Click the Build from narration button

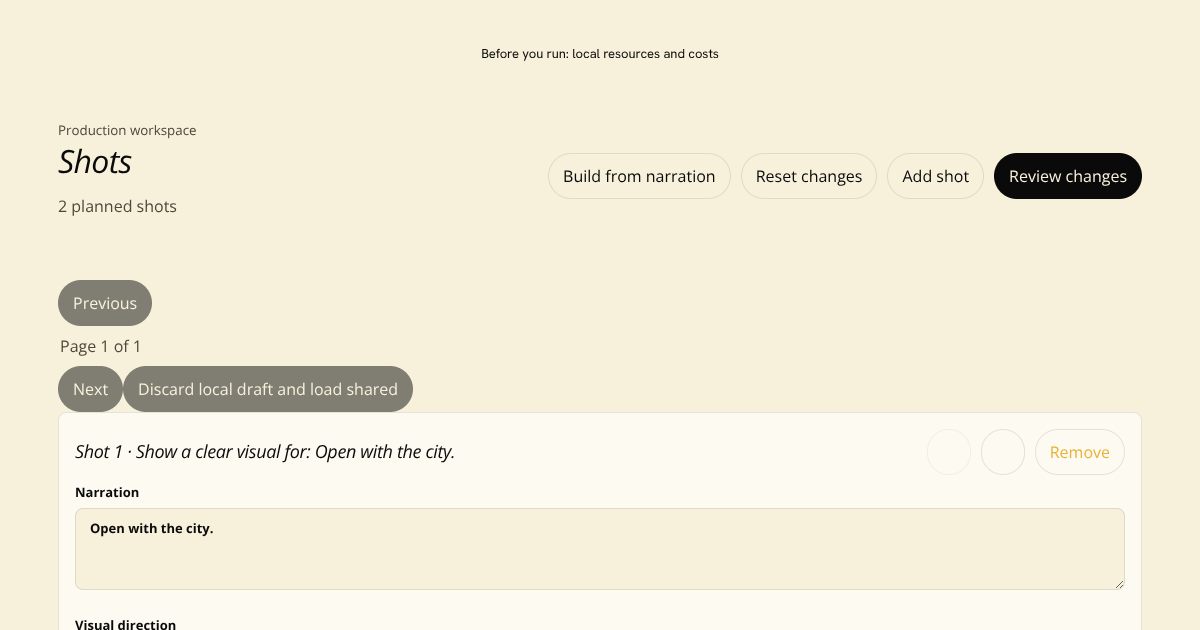(639, 176)
